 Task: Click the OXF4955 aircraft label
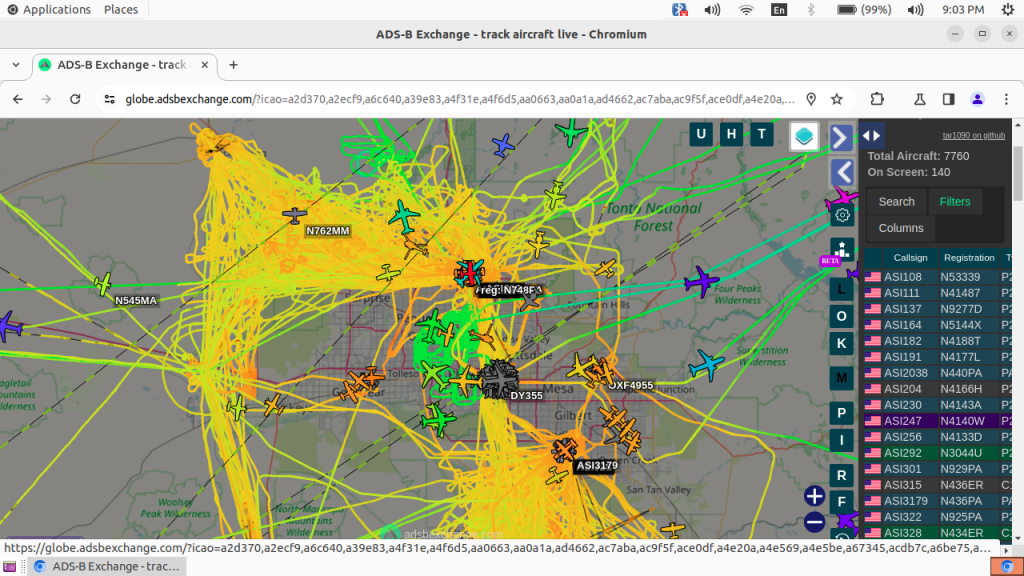coord(631,385)
